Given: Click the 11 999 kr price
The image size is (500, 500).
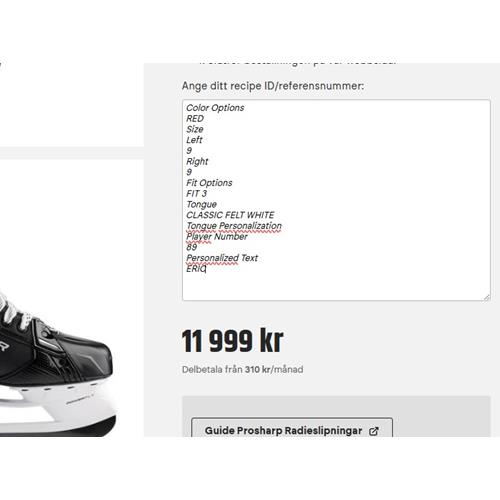Looking at the screenshot, I should click(232, 341).
